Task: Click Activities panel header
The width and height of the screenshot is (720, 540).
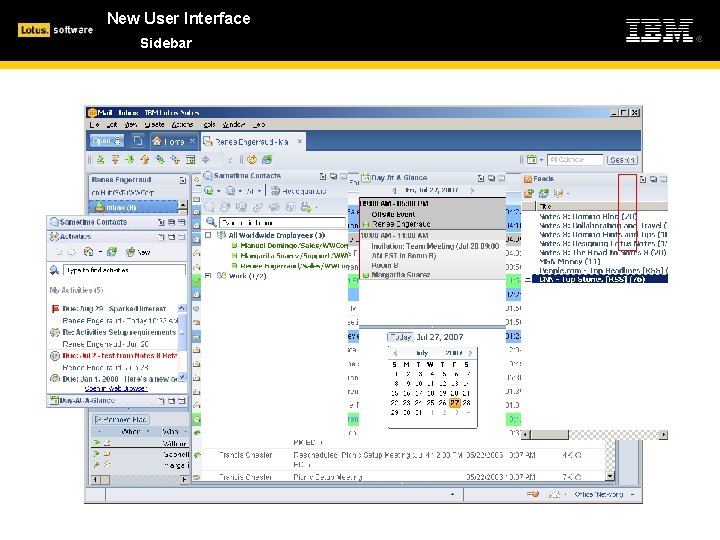Action: [118, 236]
